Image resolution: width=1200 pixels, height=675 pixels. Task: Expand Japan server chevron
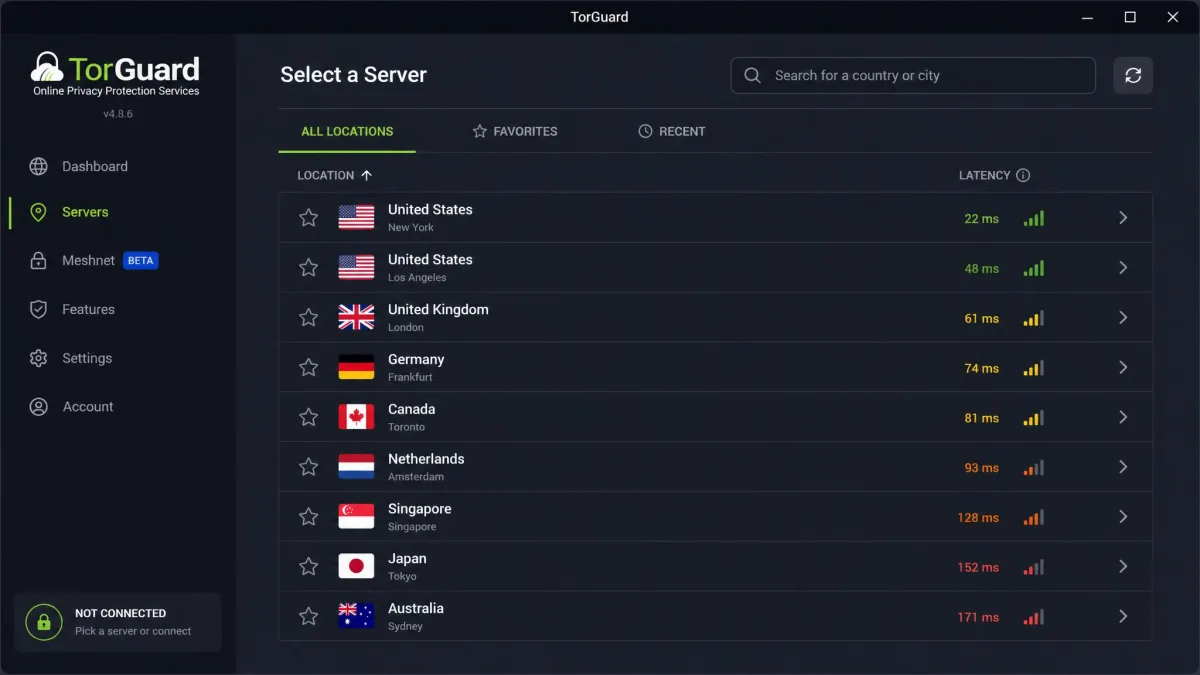pyautogui.click(x=1123, y=567)
